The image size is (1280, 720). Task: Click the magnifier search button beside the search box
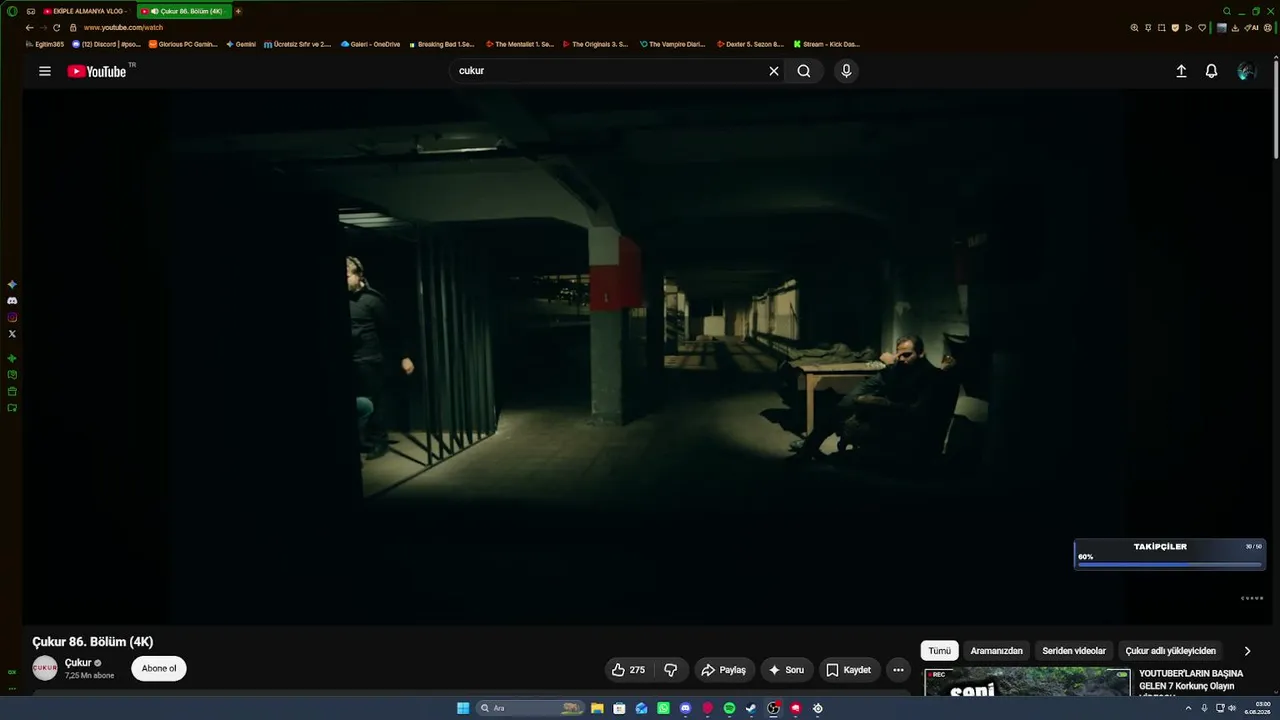tap(804, 71)
